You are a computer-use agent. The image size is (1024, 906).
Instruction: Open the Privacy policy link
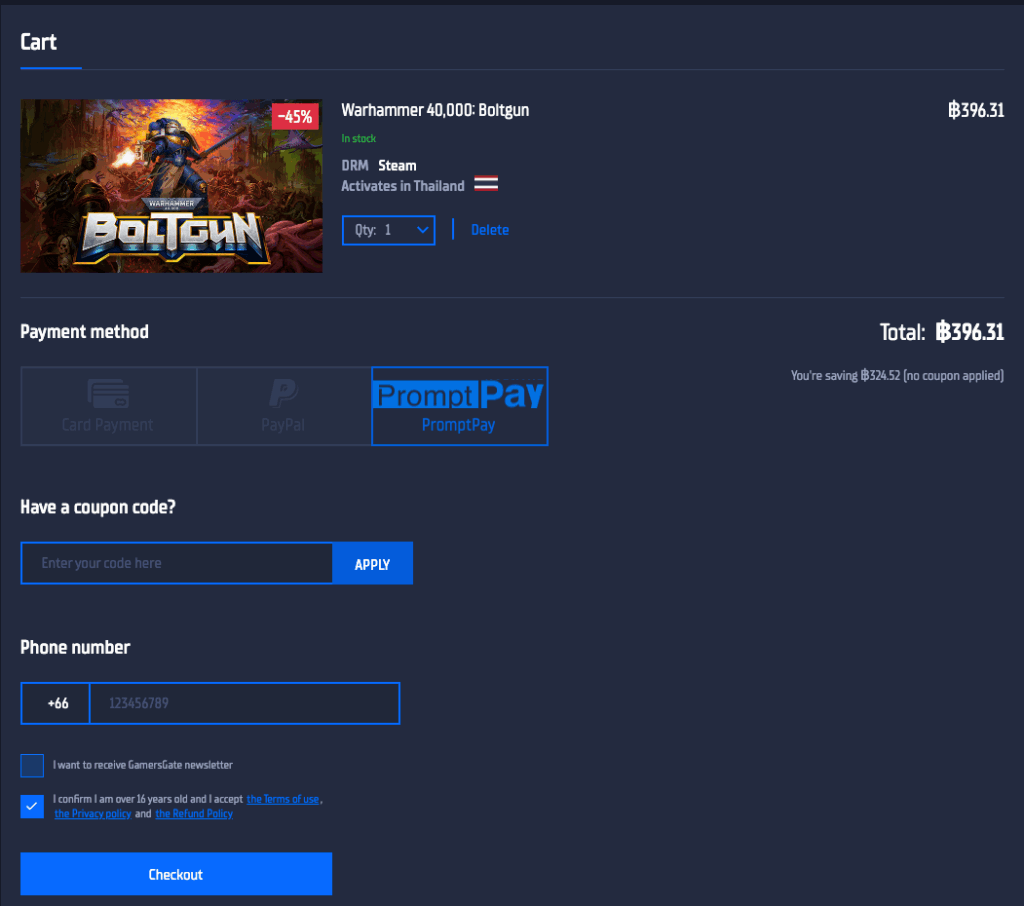pos(93,814)
